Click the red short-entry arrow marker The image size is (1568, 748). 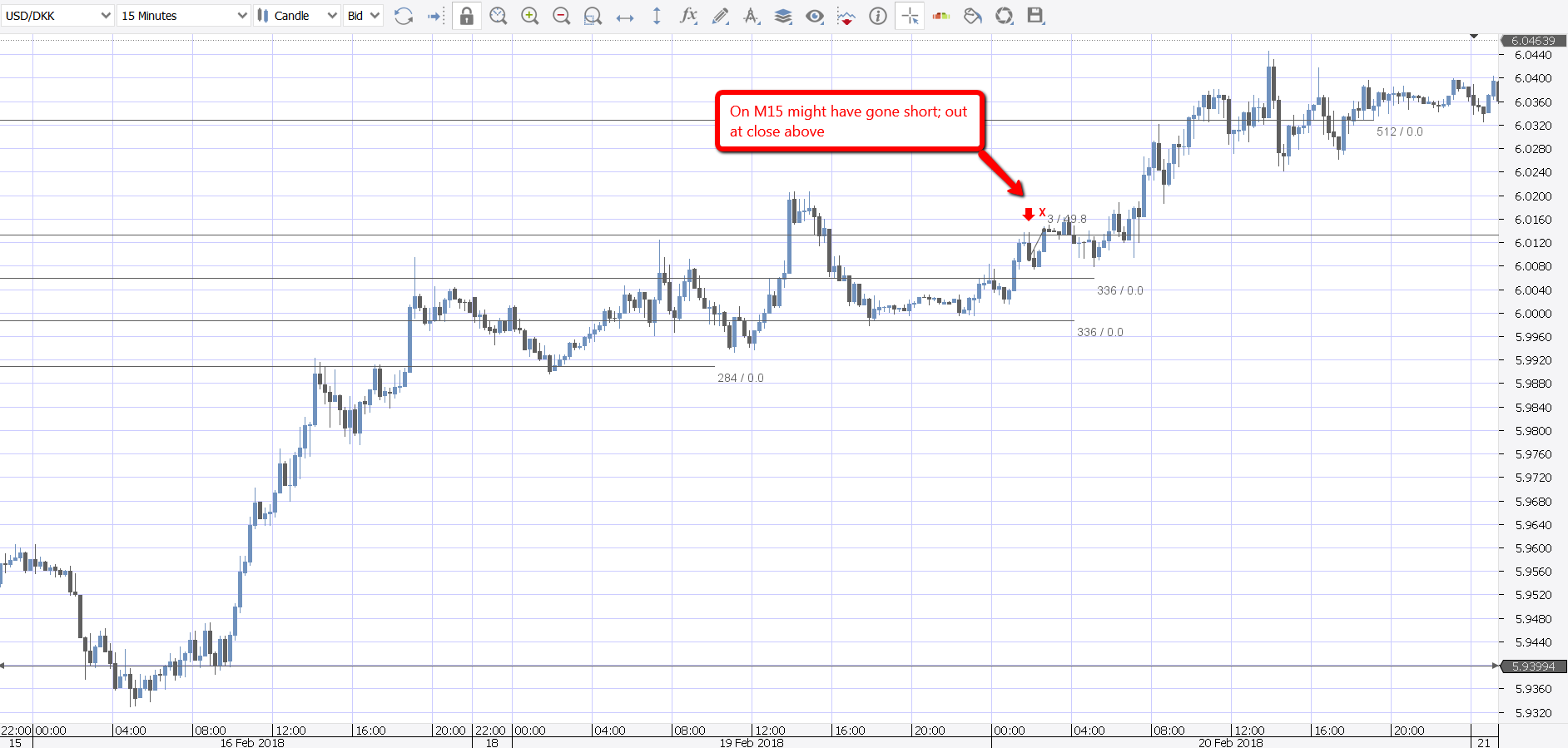[x=1029, y=214]
